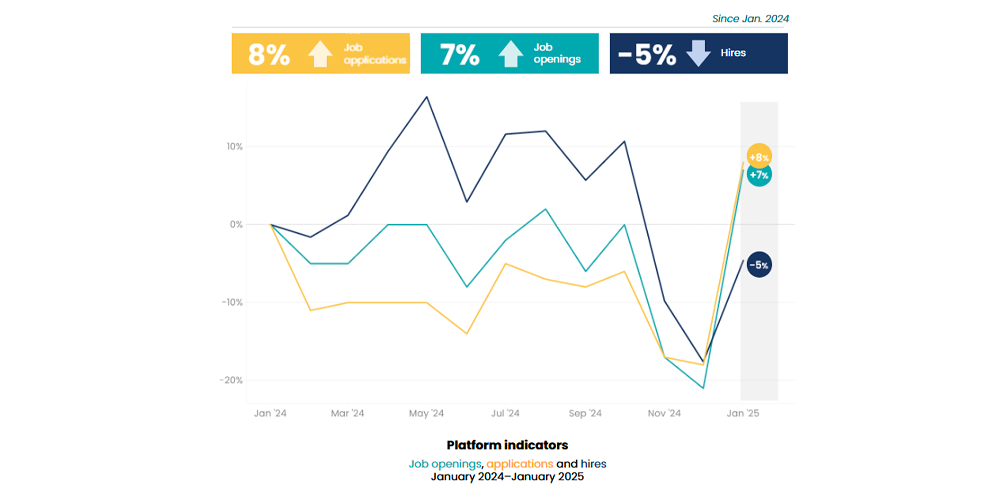This screenshot has height=500, width=1000.
Task: Click the yellow +8% end-point badge
Action: click(x=759, y=157)
